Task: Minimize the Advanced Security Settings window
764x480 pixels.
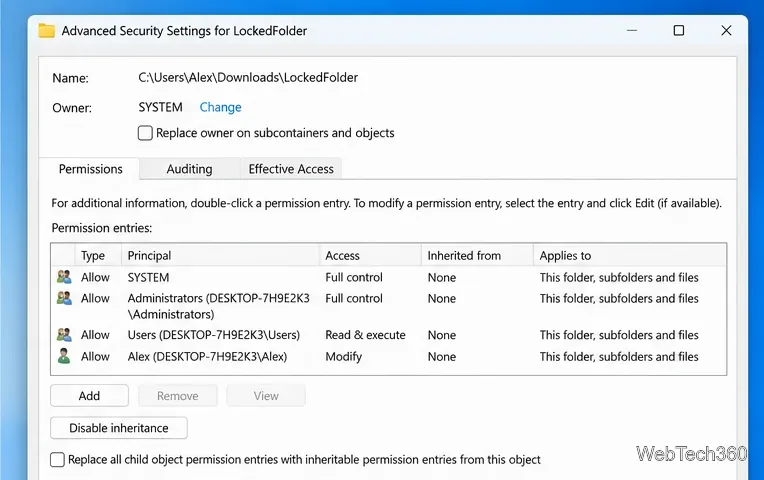Action: pos(632,31)
